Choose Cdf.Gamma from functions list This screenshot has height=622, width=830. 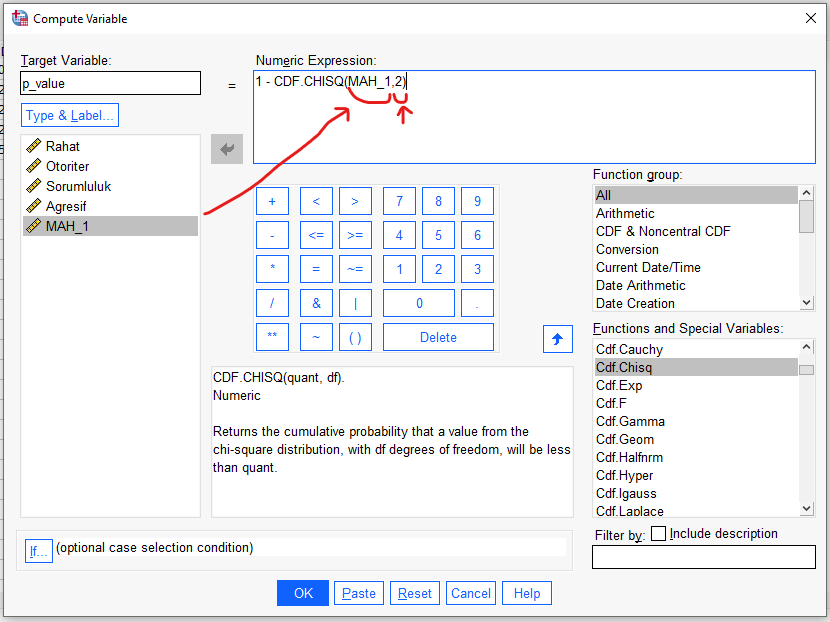click(x=630, y=421)
